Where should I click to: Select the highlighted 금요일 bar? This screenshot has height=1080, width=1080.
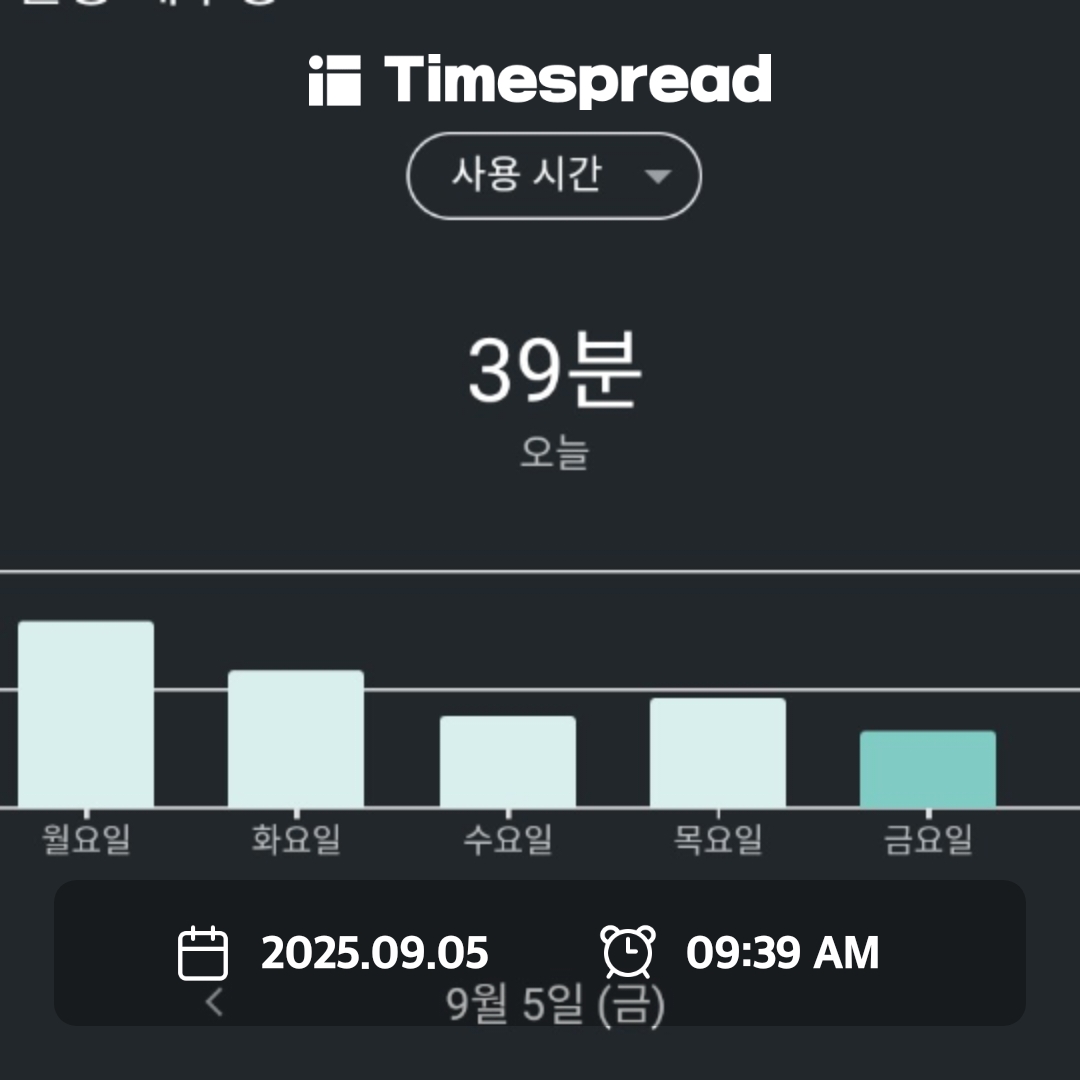928,769
